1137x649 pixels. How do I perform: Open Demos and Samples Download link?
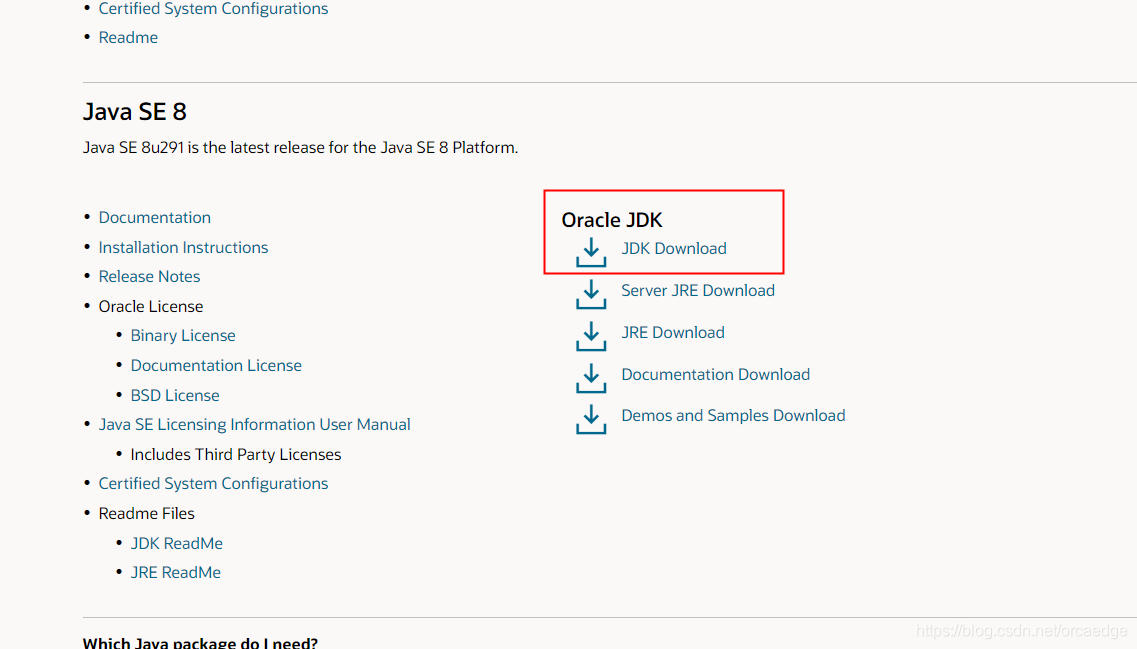[x=733, y=416]
